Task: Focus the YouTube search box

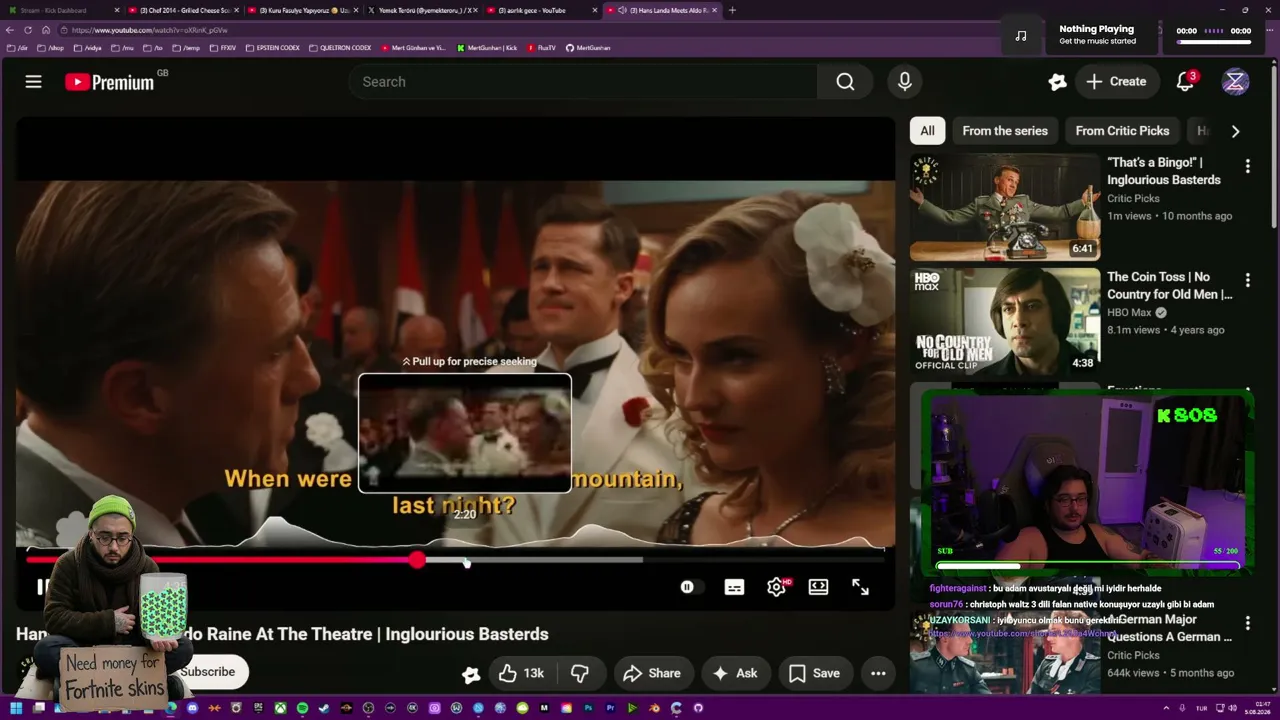Action: [x=583, y=82]
